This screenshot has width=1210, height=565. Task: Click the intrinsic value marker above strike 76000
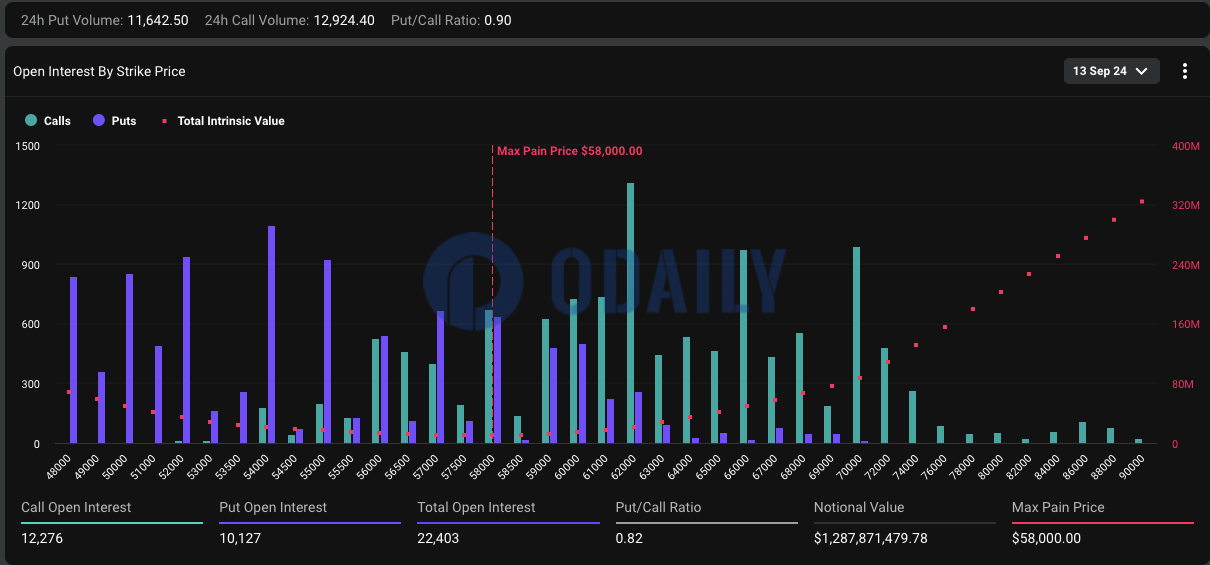tap(944, 327)
